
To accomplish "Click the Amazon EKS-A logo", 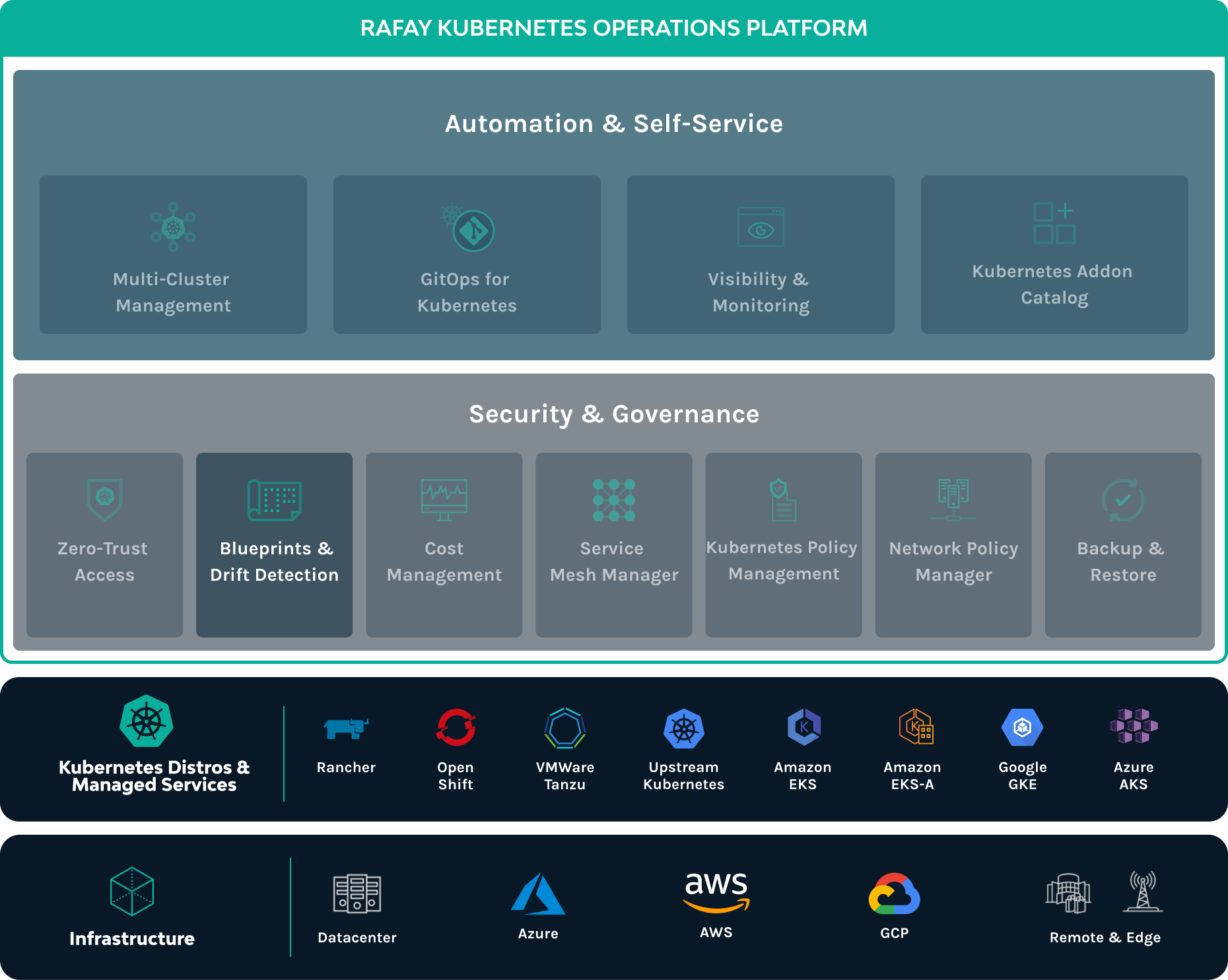I will click(916, 727).
